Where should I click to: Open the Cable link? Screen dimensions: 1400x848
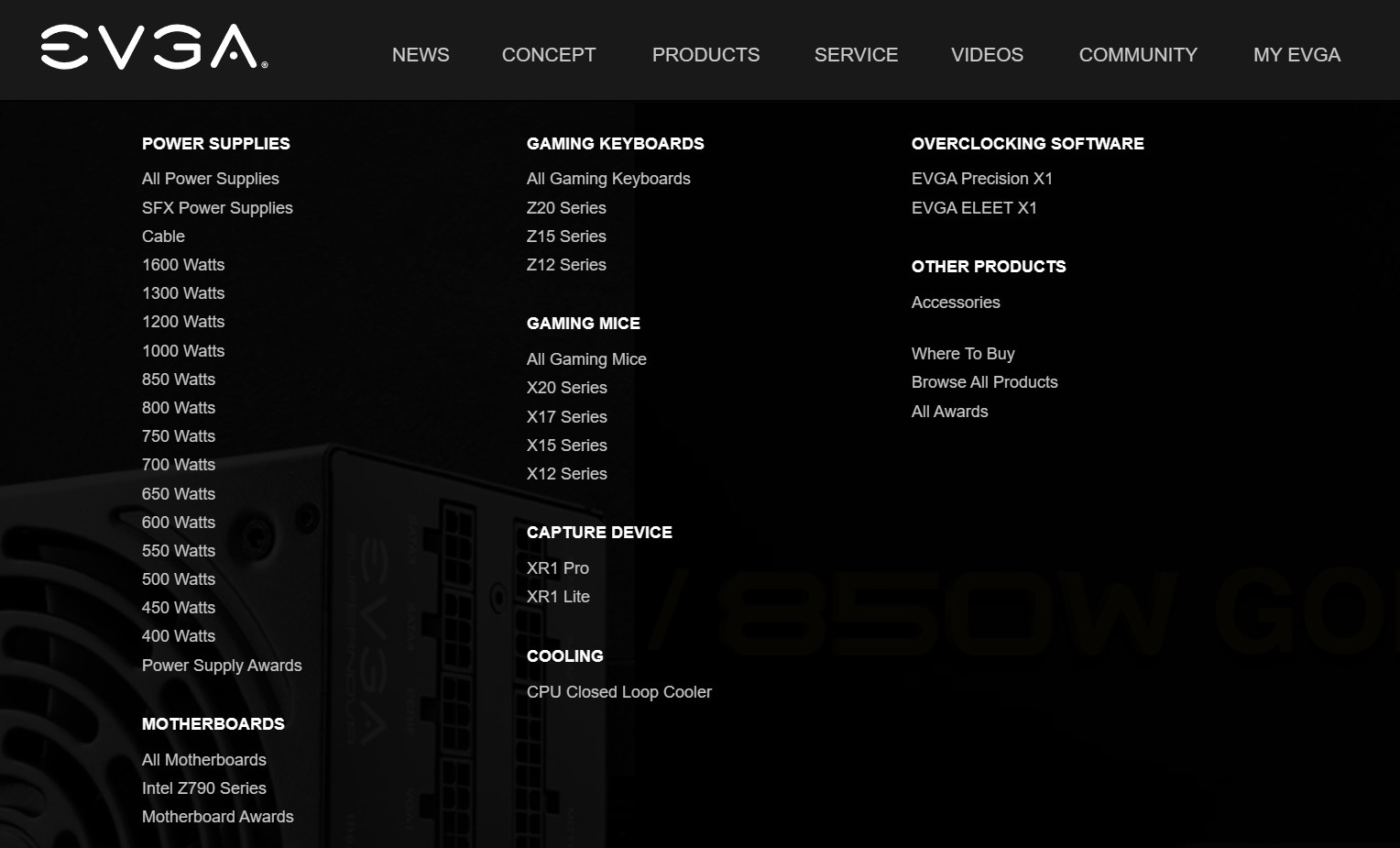pyautogui.click(x=163, y=237)
